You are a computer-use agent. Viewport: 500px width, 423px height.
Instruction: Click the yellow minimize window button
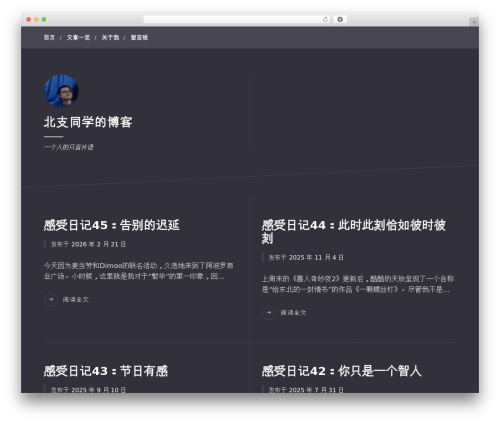pyautogui.click(x=36, y=19)
